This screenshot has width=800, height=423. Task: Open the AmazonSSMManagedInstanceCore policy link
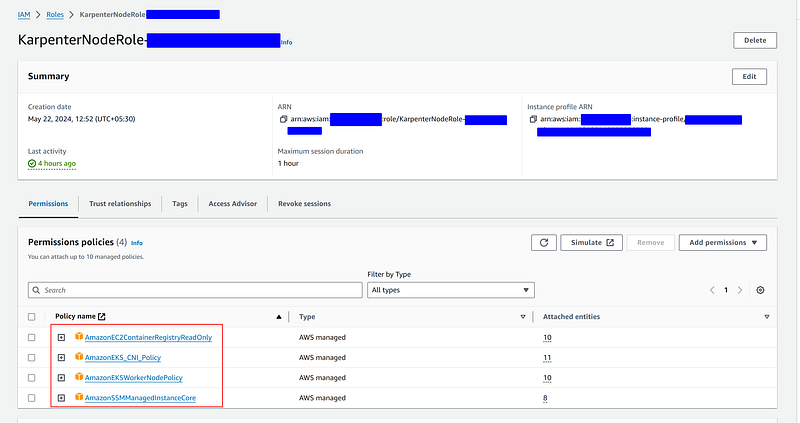140,398
